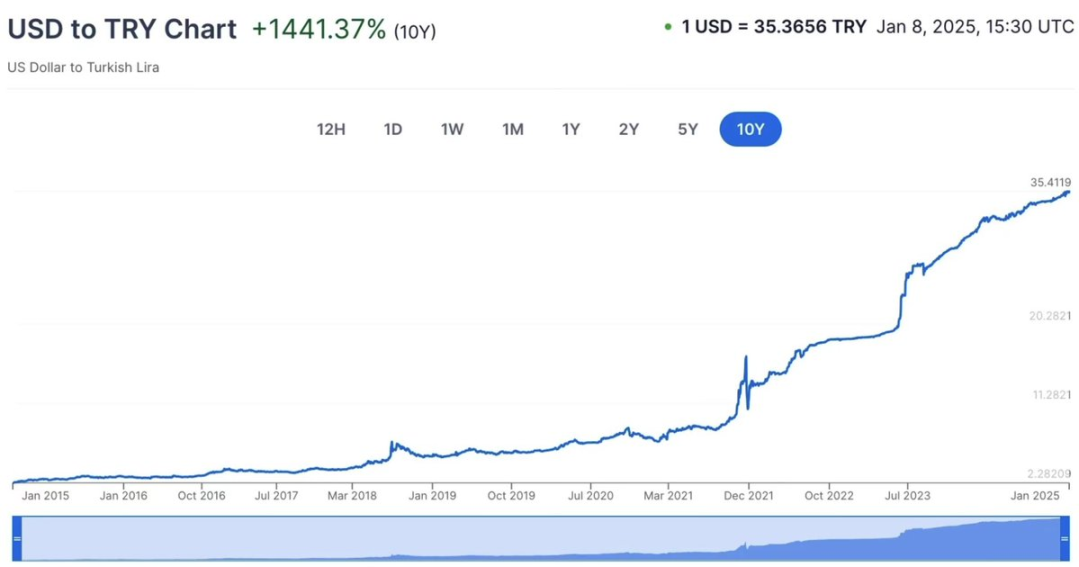
Task: Choose the 1W range option
Action: click(x=452, y=129)
